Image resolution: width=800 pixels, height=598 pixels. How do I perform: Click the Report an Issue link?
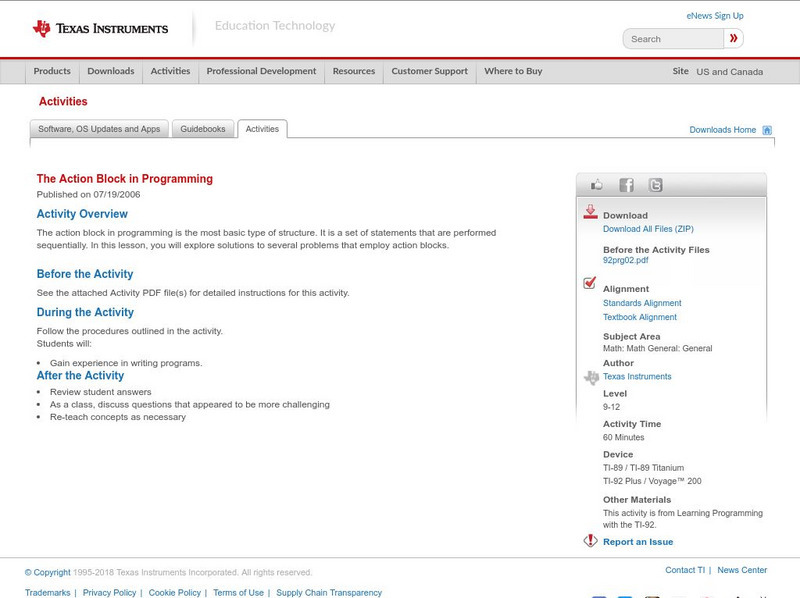point(638,542)
